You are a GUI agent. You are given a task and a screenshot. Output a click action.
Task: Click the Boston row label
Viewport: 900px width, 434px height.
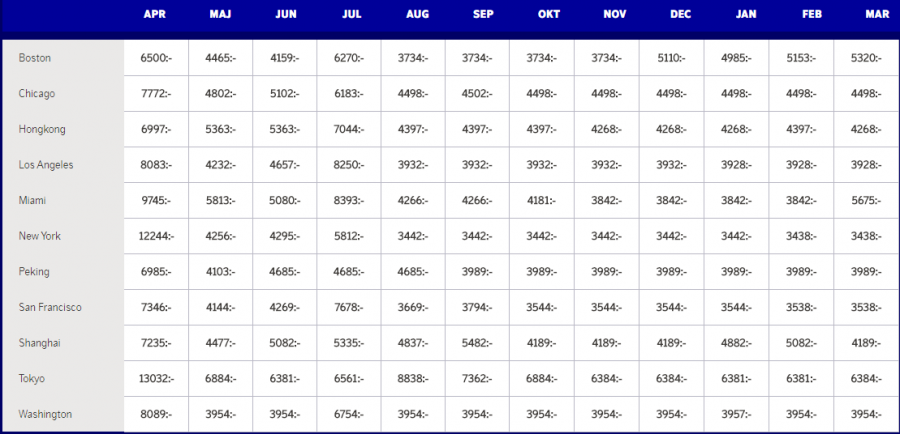[35, 58]
